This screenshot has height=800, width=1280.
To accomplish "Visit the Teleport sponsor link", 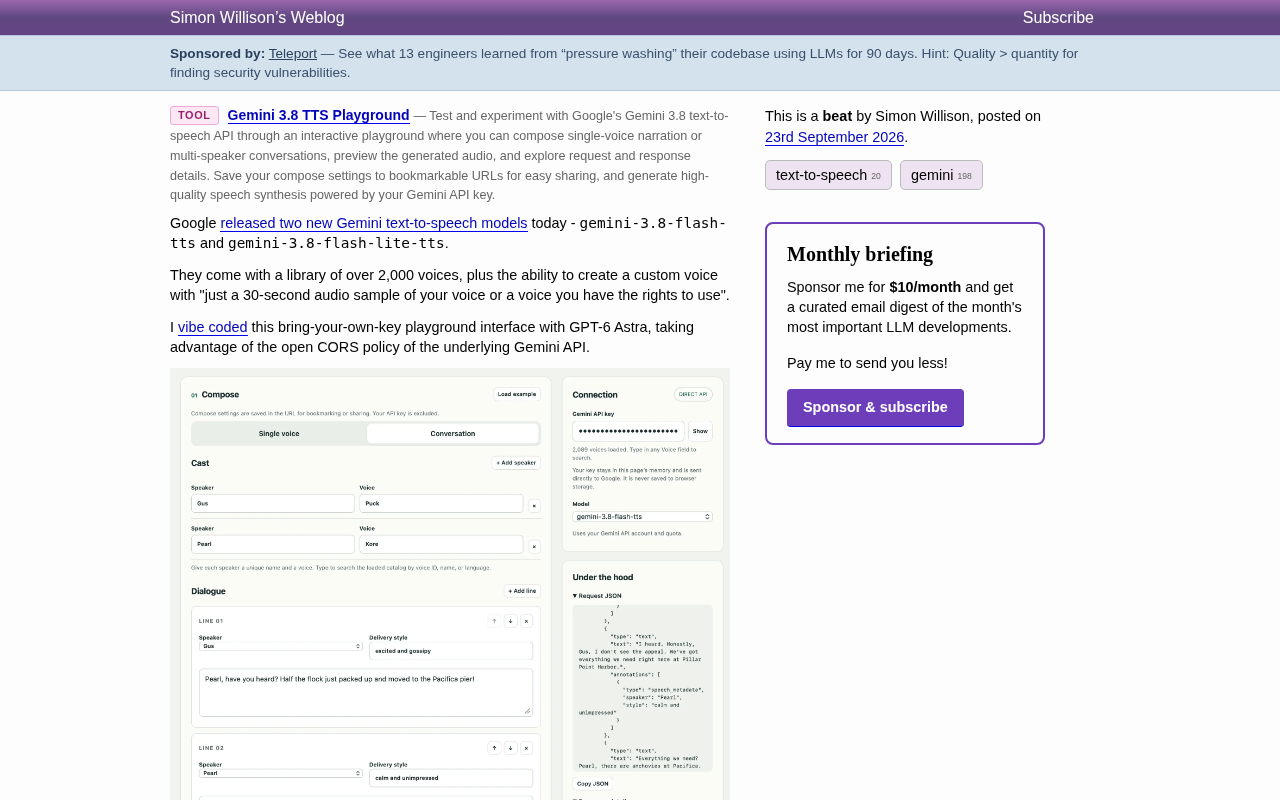I will click(x=293, y=54).
